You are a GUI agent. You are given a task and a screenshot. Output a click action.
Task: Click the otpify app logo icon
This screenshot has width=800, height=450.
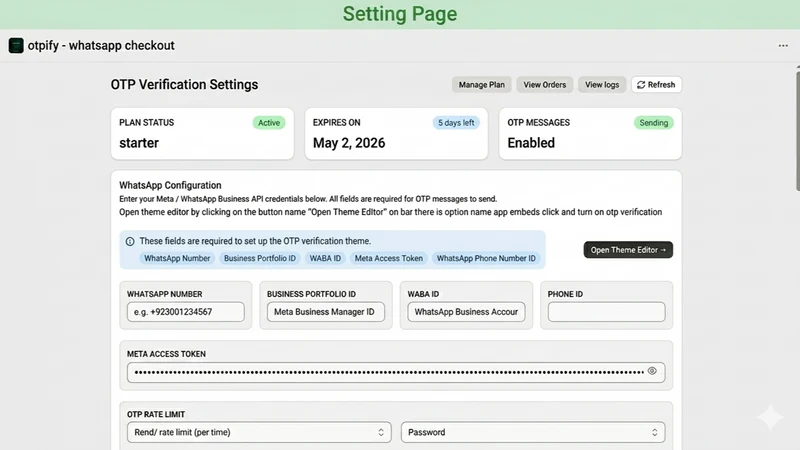pyautogui.click(x=16, y=45)
